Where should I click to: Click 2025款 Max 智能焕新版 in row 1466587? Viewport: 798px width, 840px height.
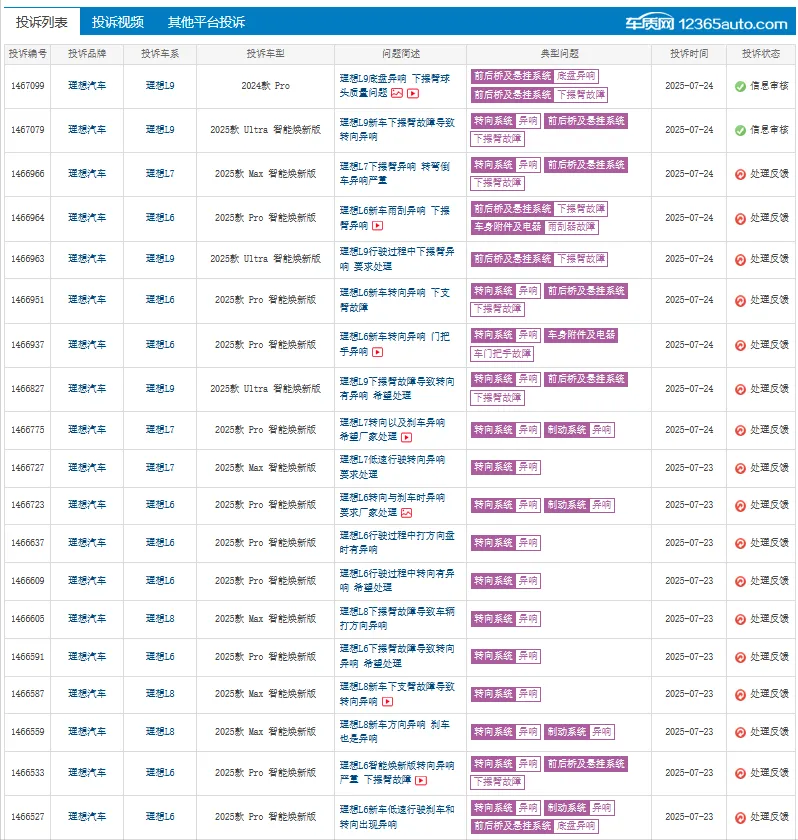(265, 694)
